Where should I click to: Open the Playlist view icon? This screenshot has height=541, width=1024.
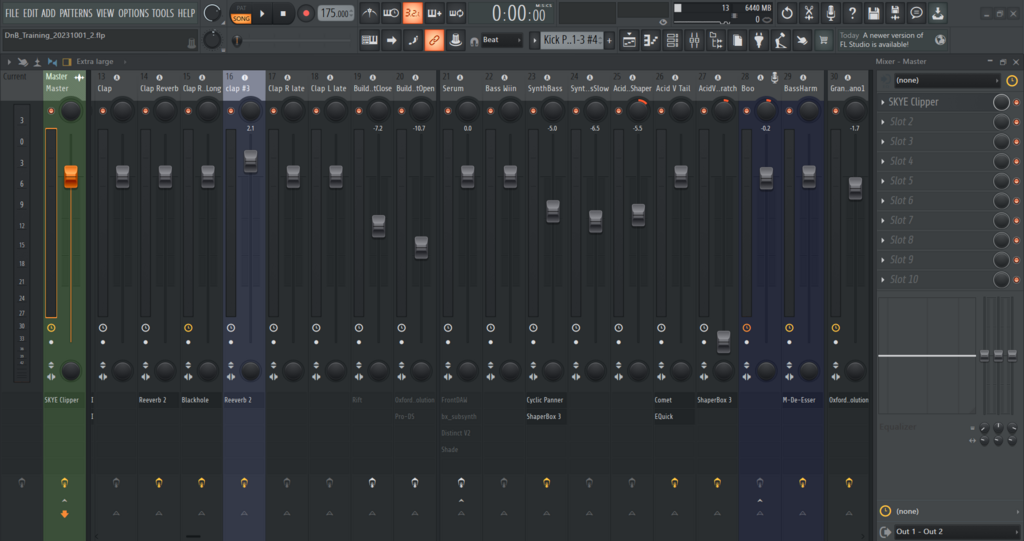coord(629,40)
